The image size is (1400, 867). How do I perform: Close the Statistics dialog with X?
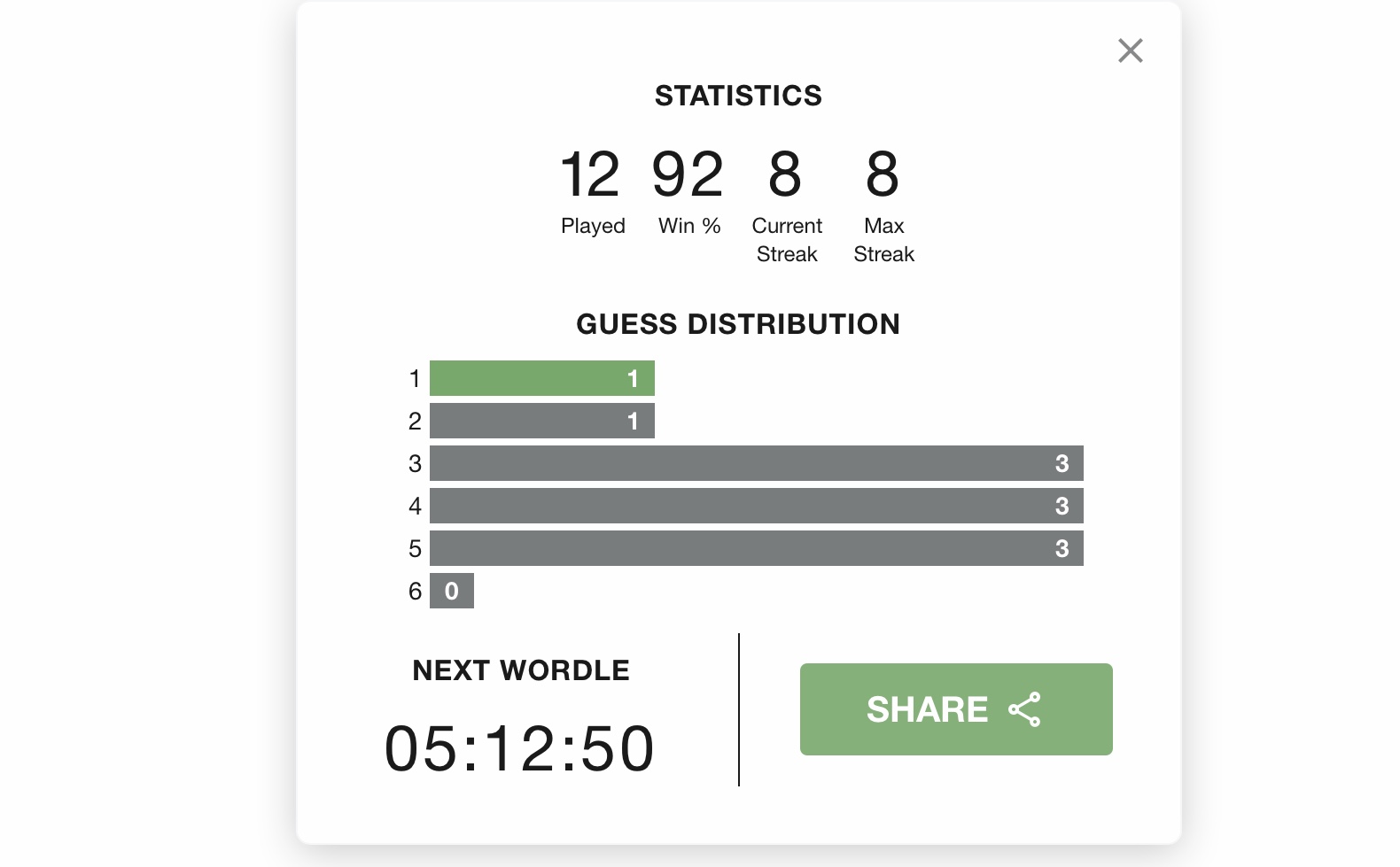coord(1130,50)
